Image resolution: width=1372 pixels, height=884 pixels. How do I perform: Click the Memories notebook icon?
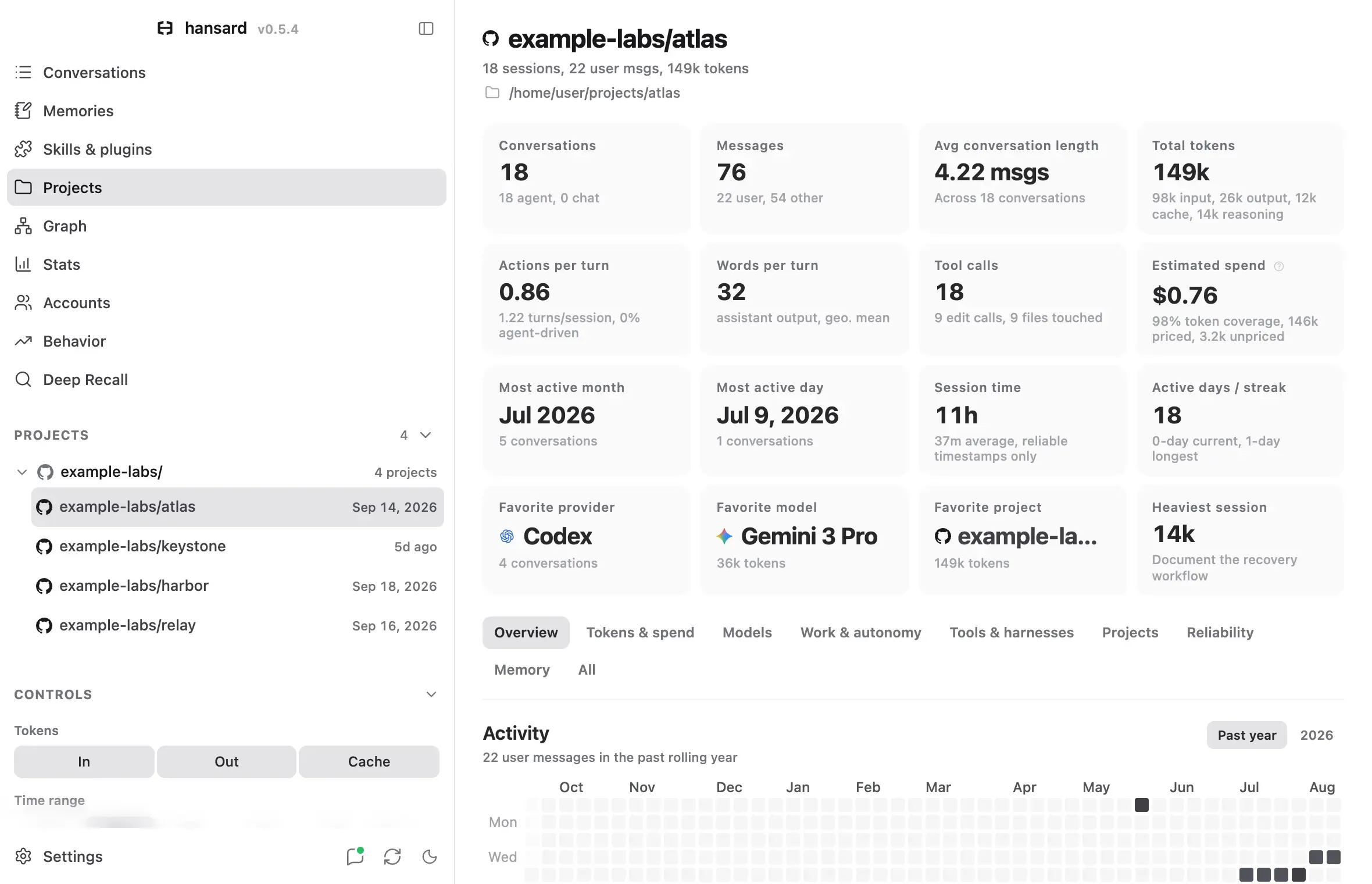point(23,110)
